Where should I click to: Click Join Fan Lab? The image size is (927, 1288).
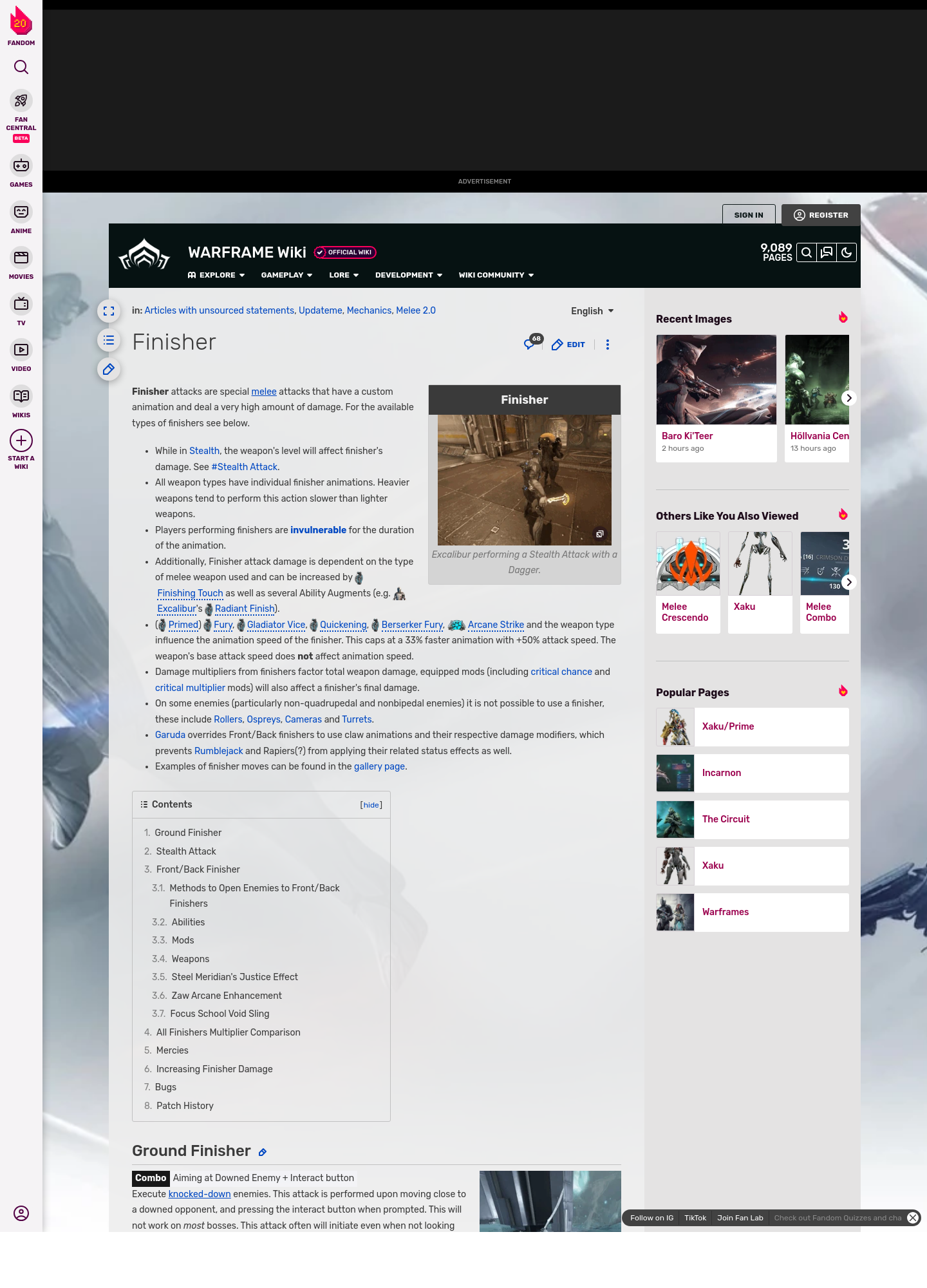click(740, 1218)
